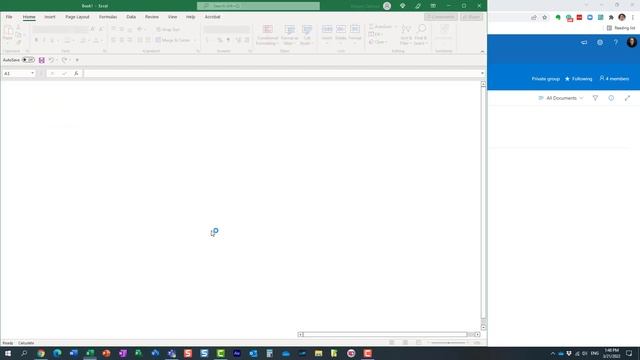Open the SharePoint filter pane icon
This screenshot has width=640, height=360.
[595, 98]
